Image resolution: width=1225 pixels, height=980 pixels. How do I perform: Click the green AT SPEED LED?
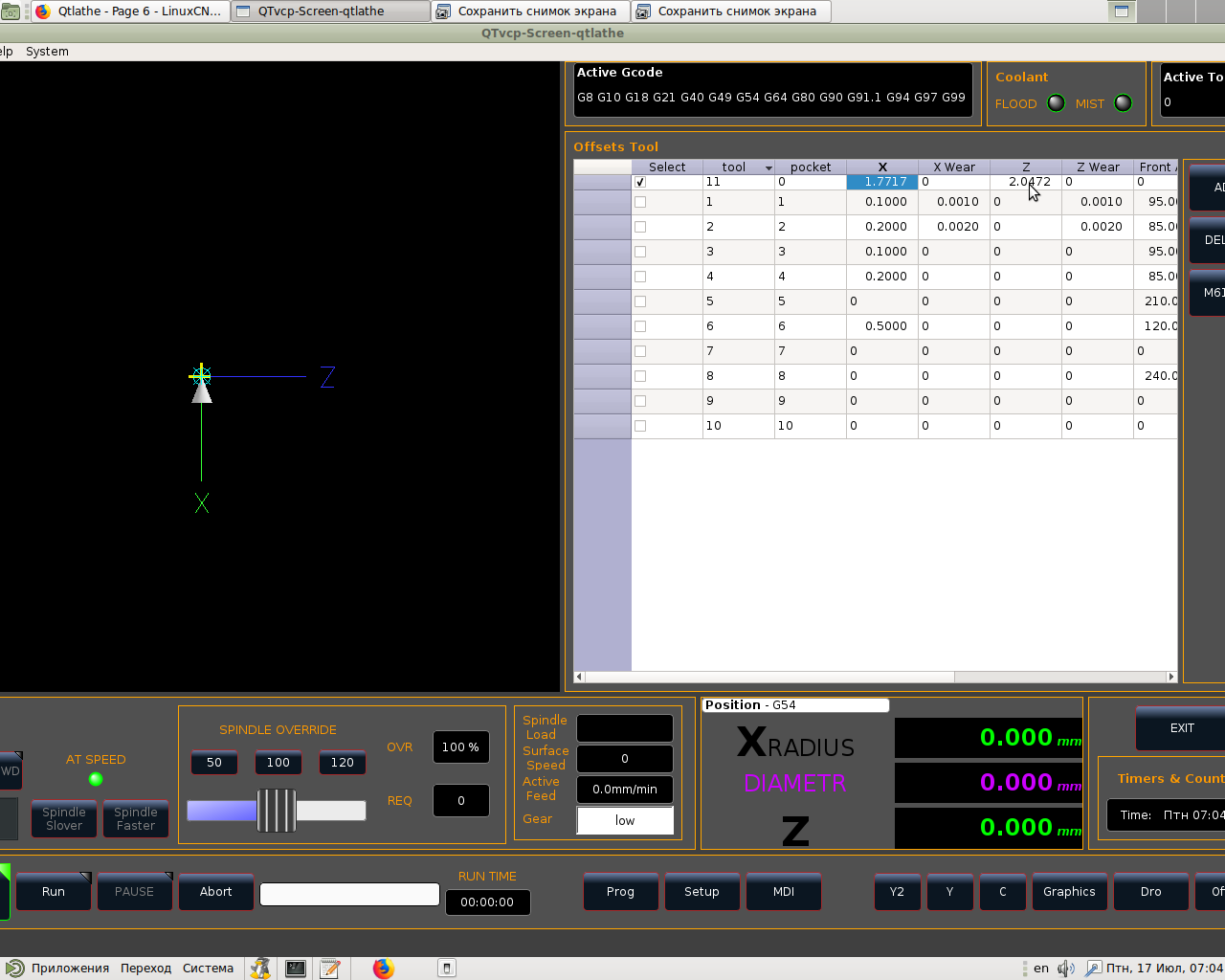[96, 779]
